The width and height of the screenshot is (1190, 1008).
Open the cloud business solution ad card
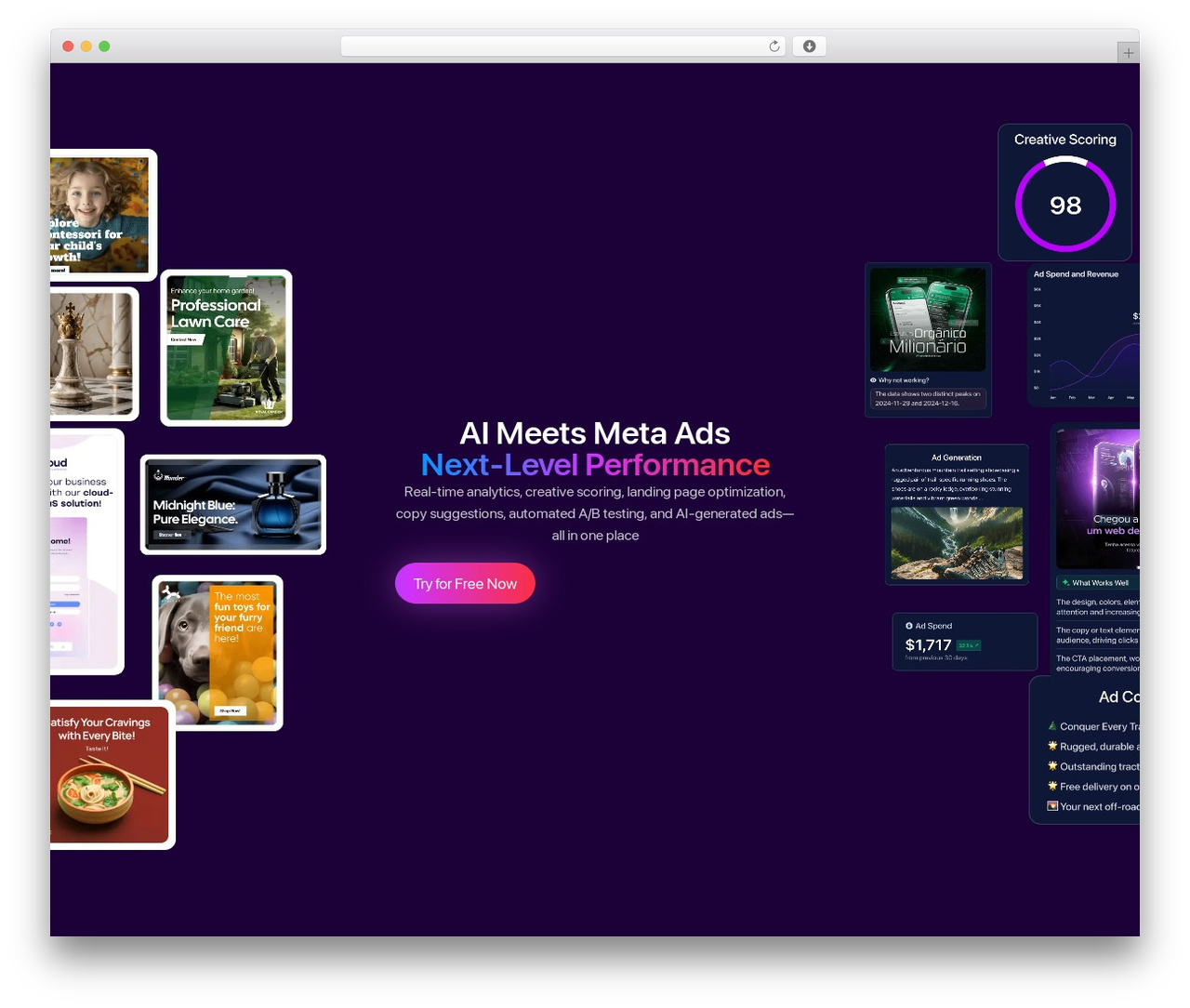click(x=86, y=551)
